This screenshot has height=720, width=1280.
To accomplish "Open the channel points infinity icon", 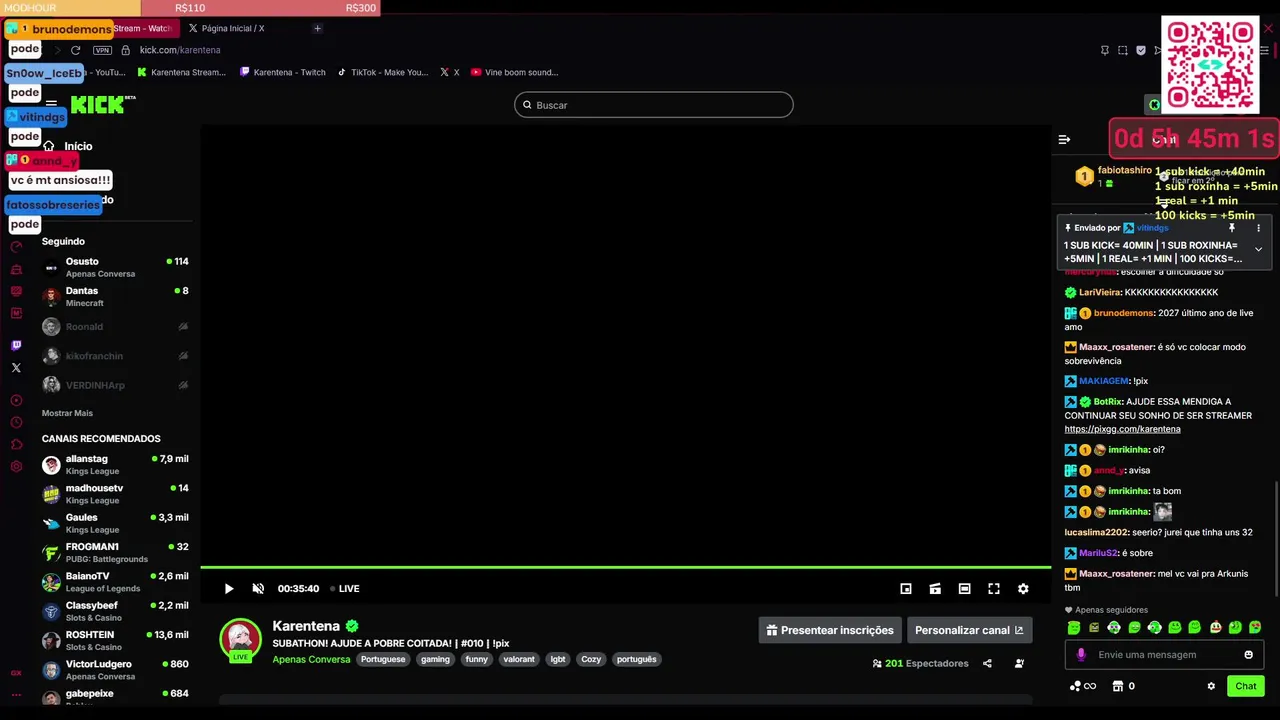I will (1082, 686).
